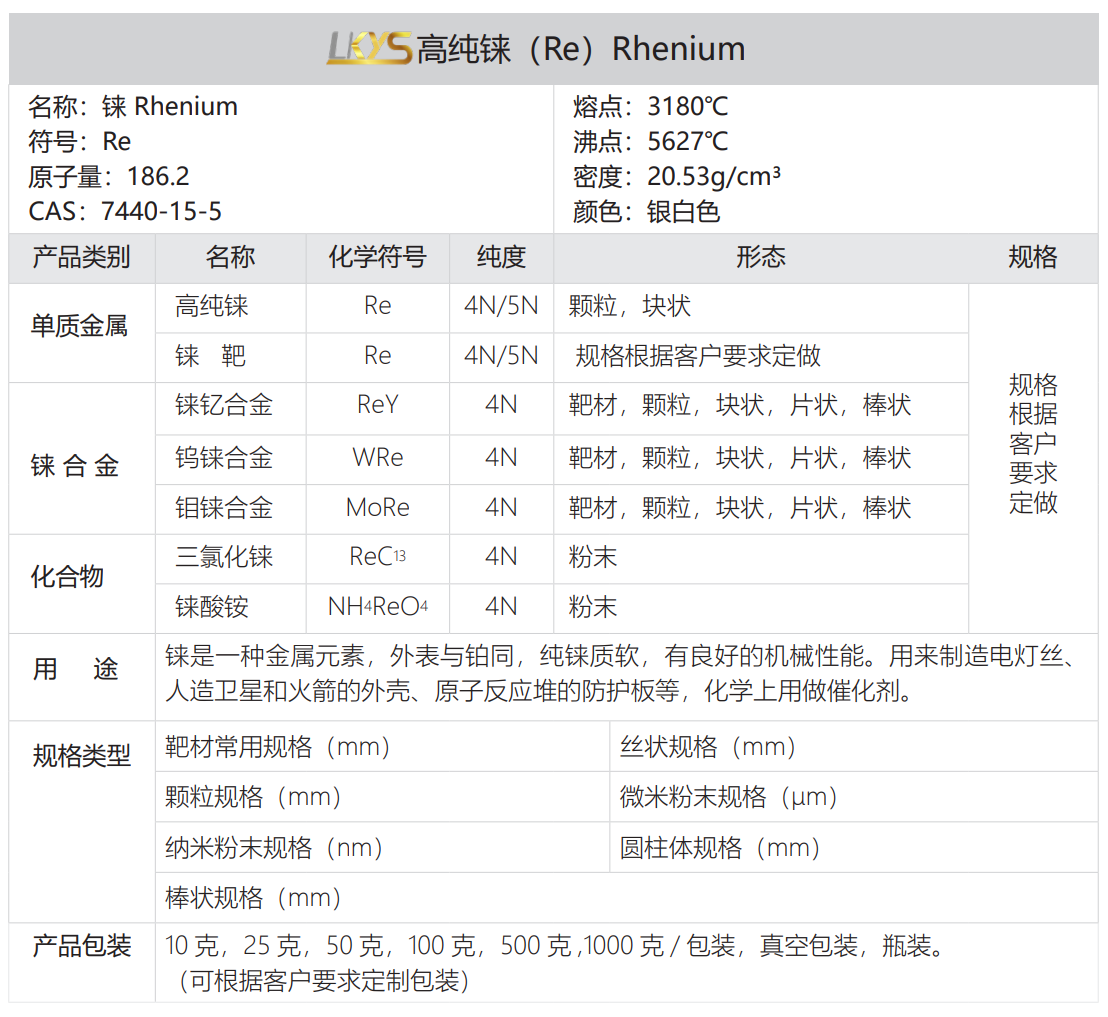1108x1017 pixels.
Task: Open 微米粉末规格（μm） specification entry
Action: point(728,797)
